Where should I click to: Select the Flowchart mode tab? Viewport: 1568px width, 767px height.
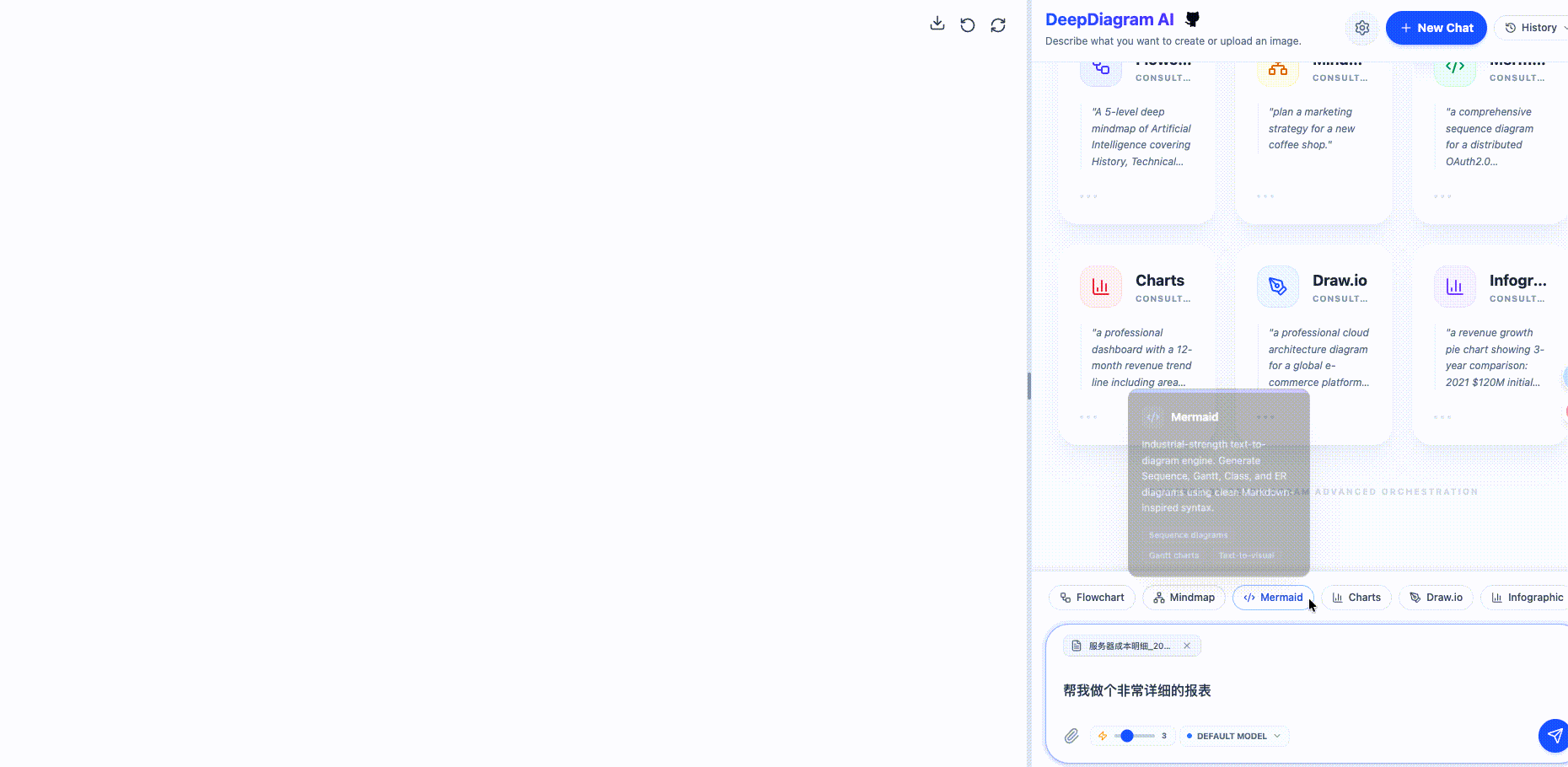coord(1092,597)
